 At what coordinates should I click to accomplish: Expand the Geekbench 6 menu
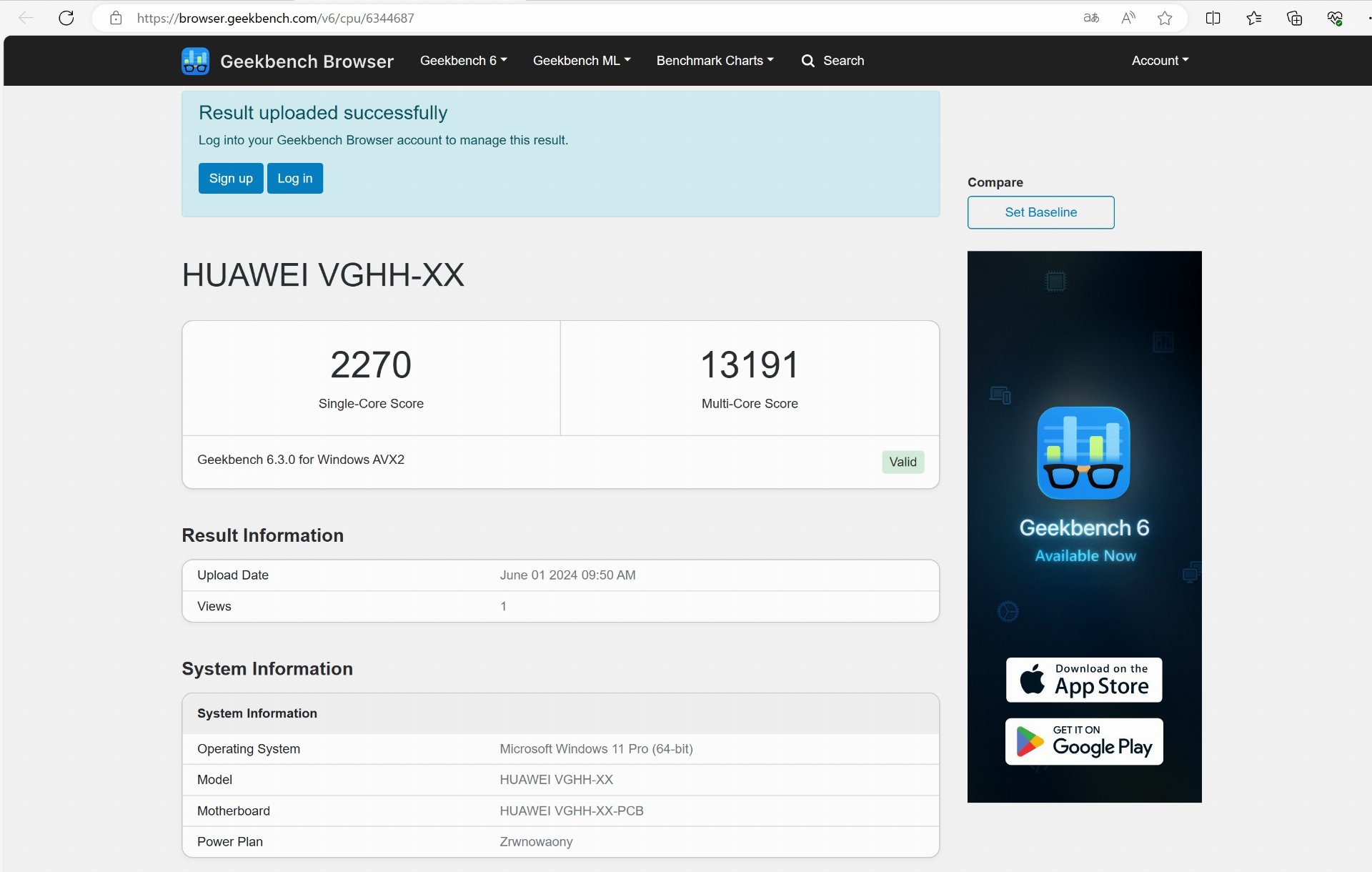click(x=463, y=61)
